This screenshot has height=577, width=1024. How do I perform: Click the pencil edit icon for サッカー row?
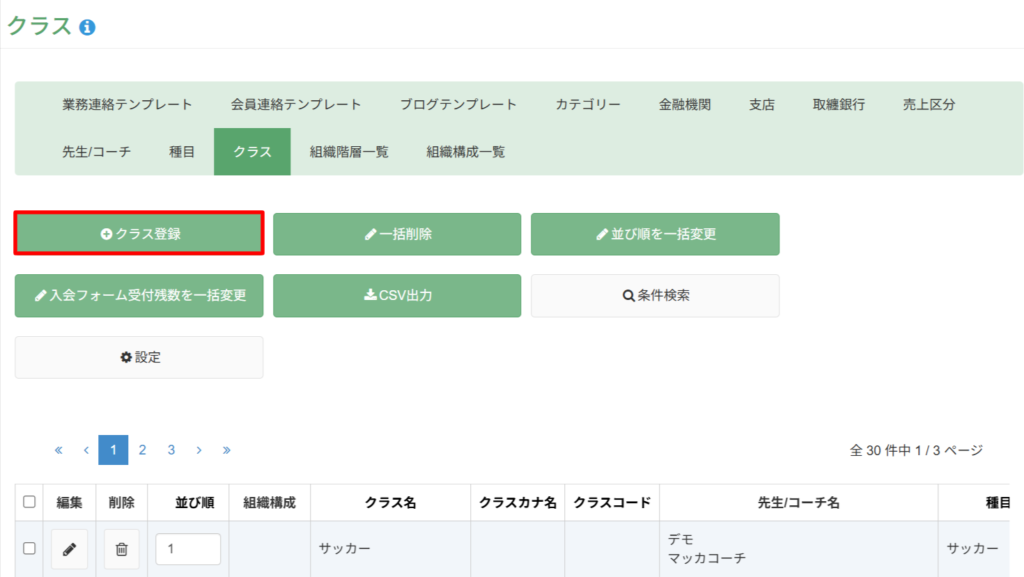(69, 549)
